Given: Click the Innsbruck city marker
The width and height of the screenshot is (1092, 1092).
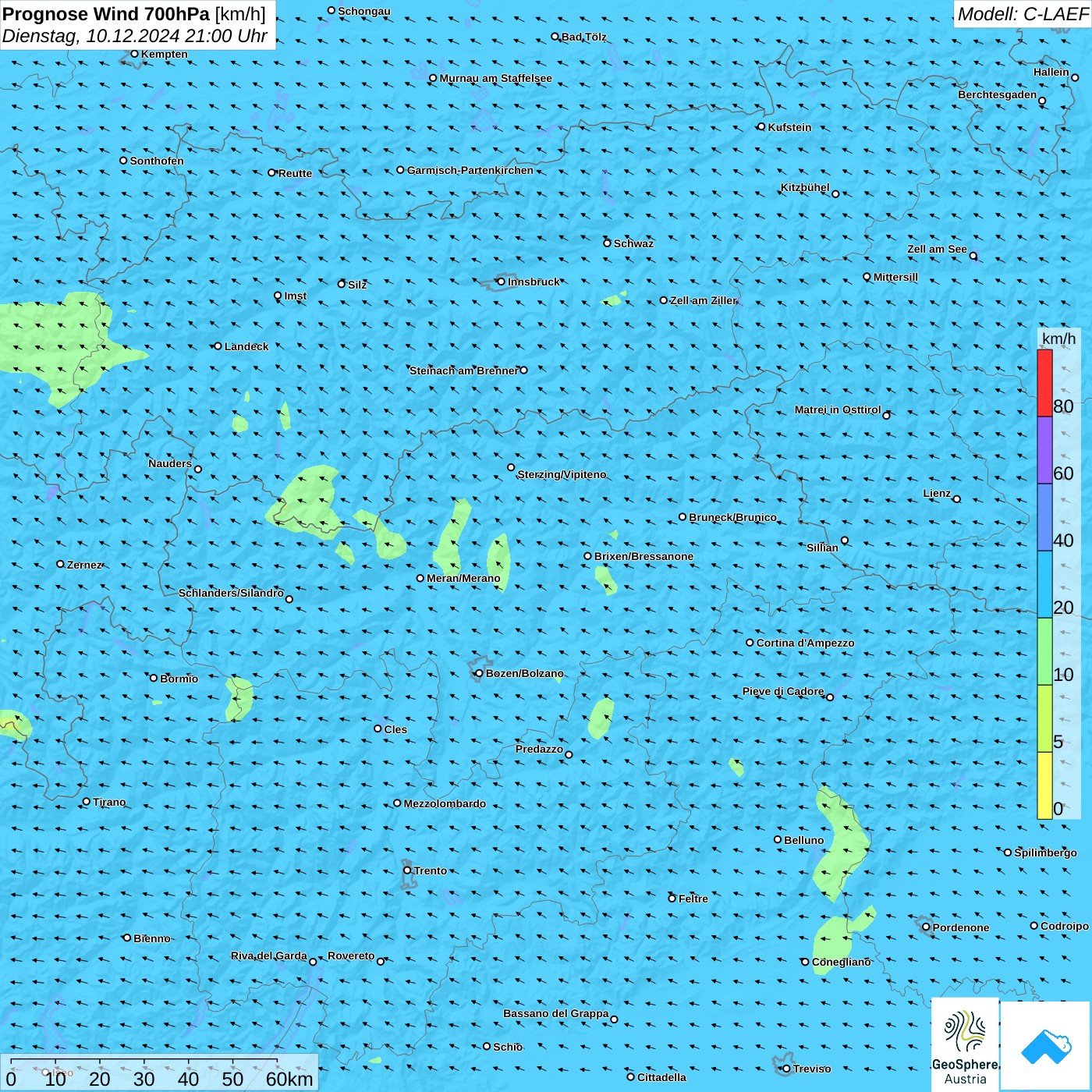Looking at the screenshot, I should coord(502,282).
